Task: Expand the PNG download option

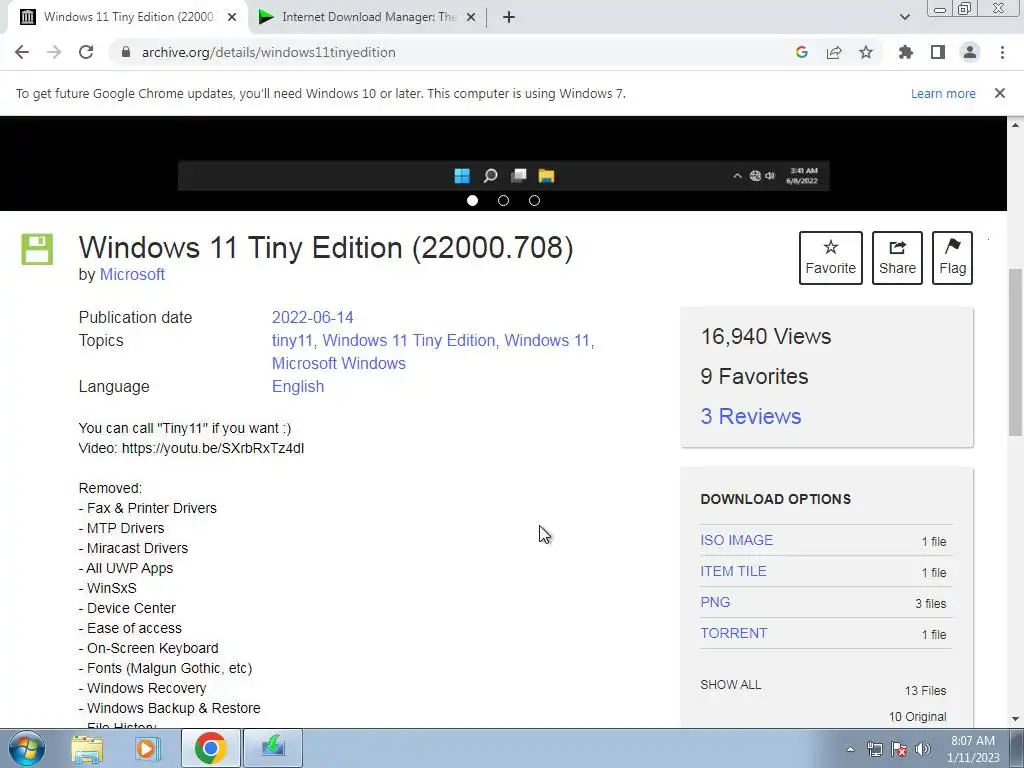Action: (715, 602)
